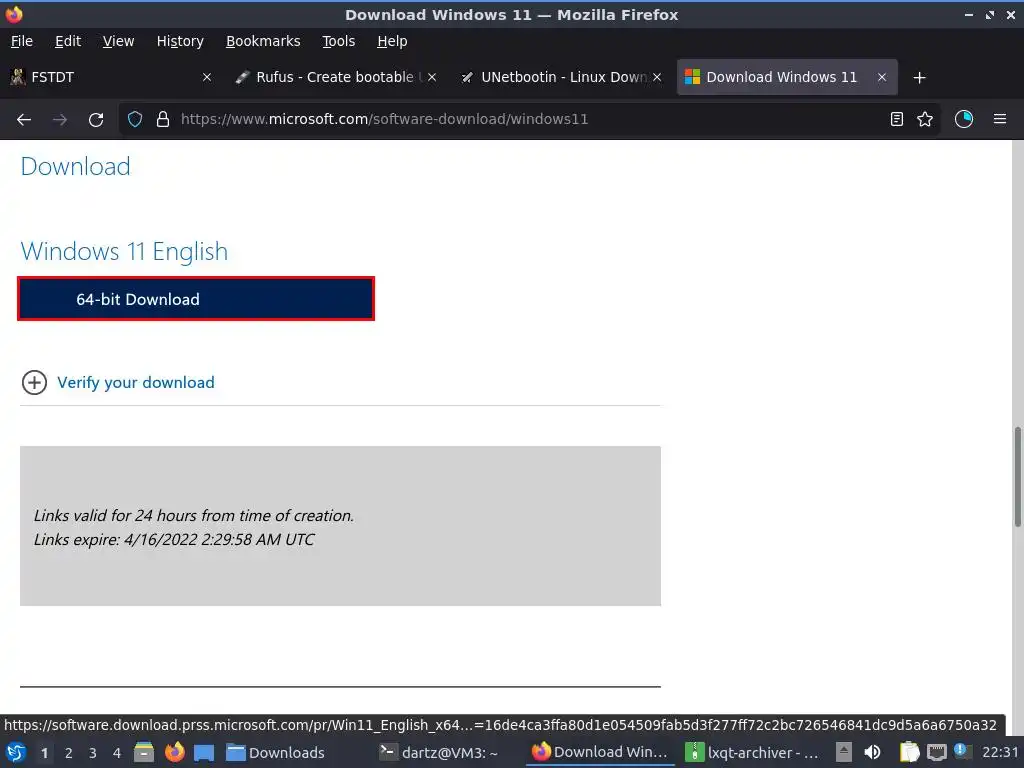Image resolution: width=1024 pixels, height=768 pixels.
Task: Go back to the previous page
Action: click(24, 120)
